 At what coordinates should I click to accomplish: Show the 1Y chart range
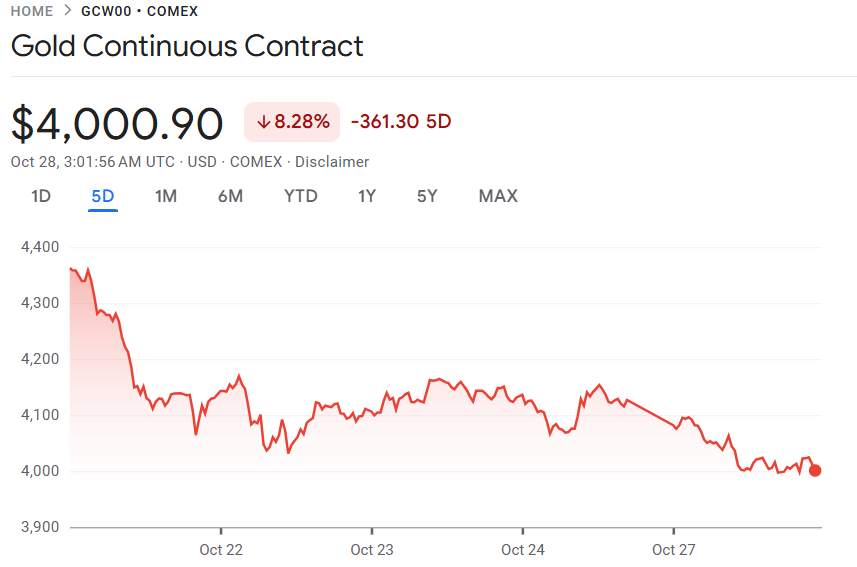(367, 196)
